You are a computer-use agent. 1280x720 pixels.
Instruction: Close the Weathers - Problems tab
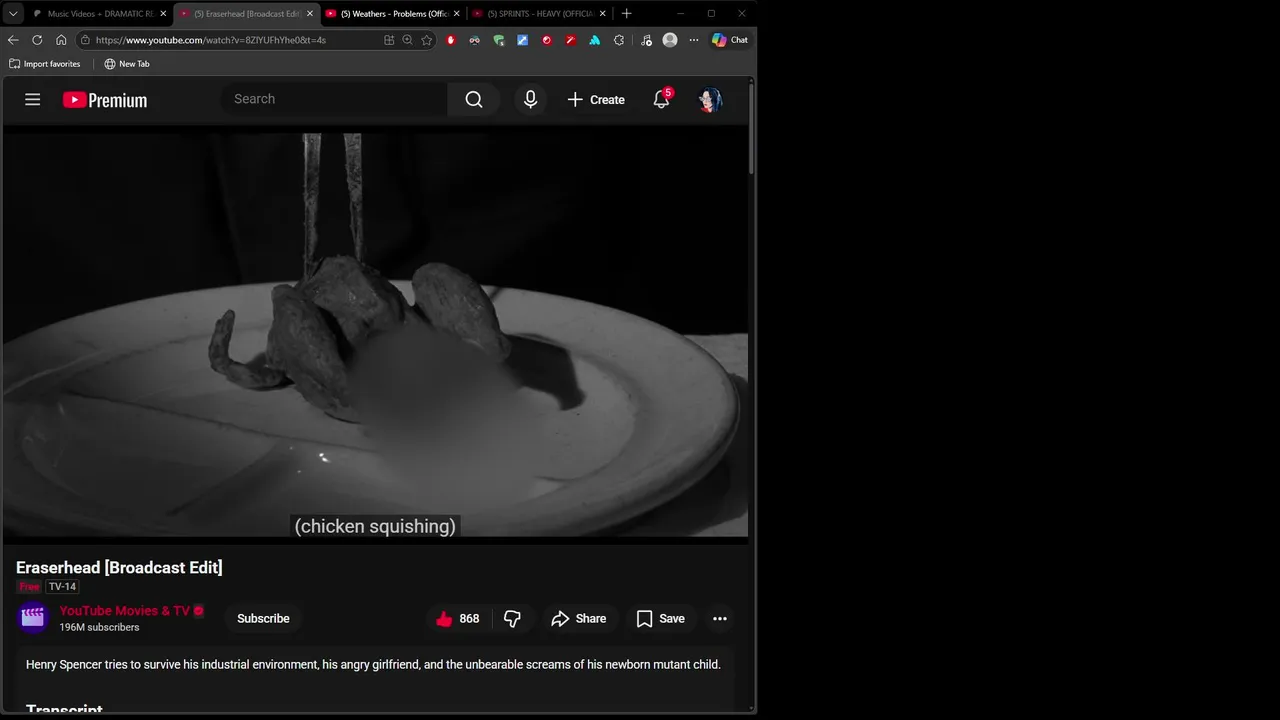(x=456, y=14)
